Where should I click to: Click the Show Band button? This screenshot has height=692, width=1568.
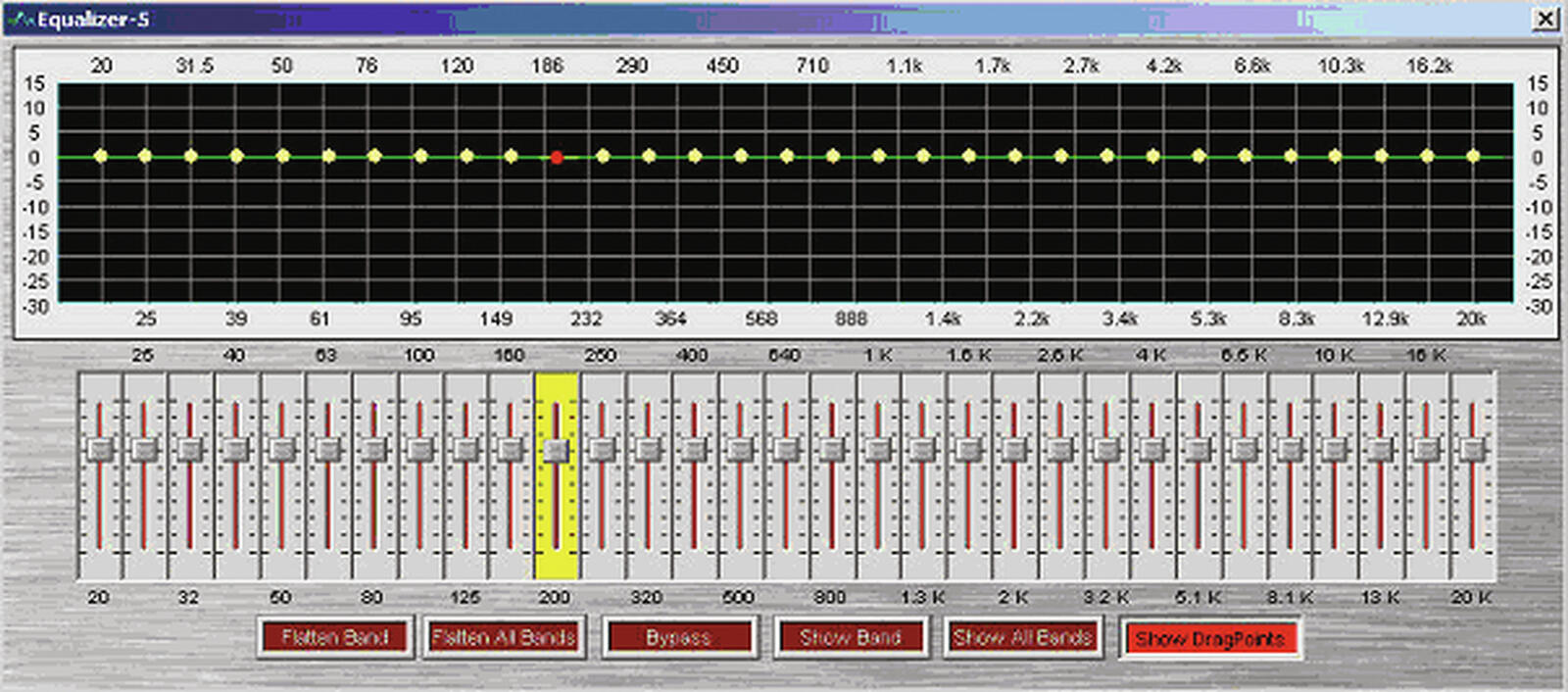[850, 638]
